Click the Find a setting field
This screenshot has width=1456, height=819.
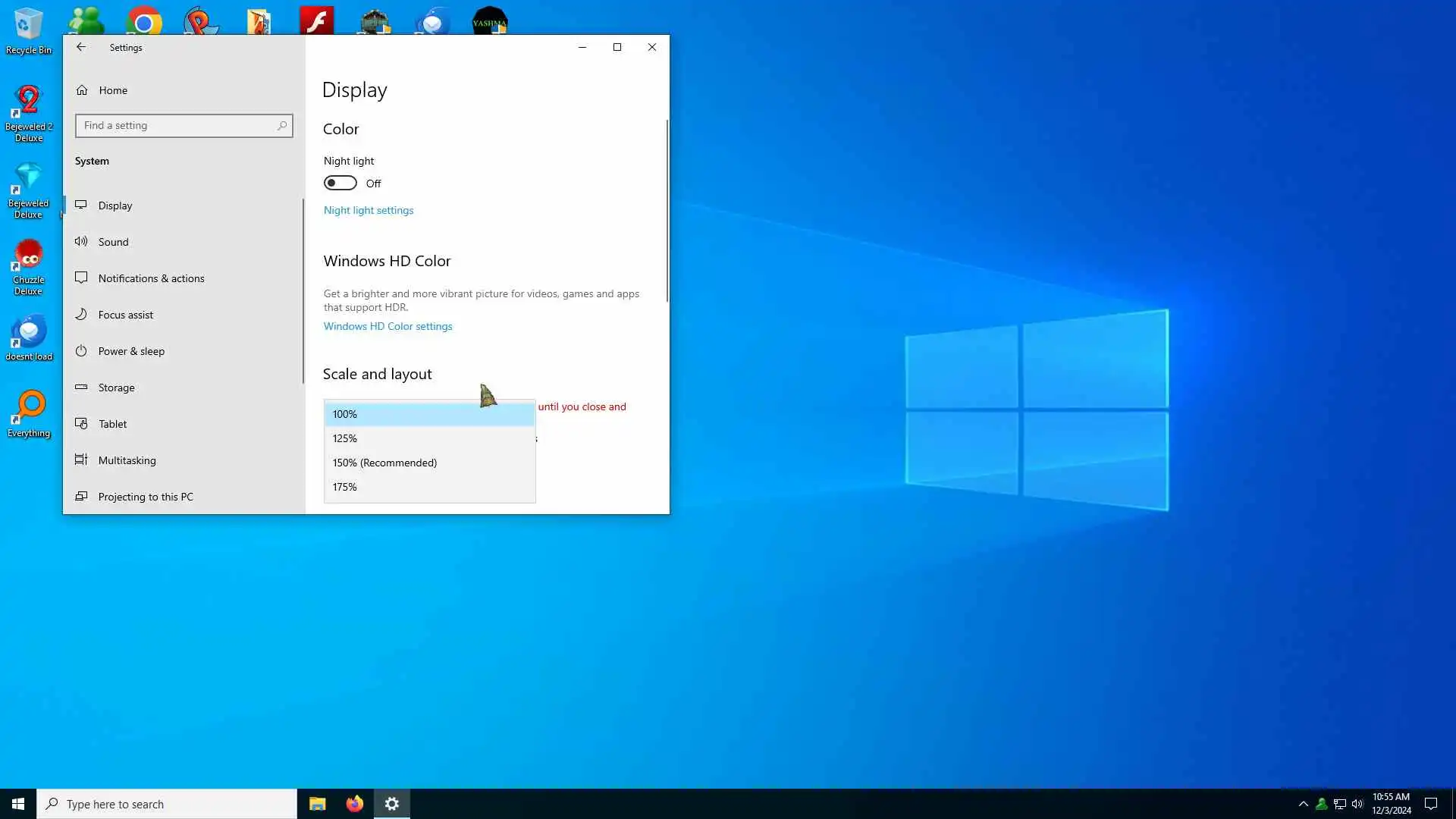coord(178,126)
